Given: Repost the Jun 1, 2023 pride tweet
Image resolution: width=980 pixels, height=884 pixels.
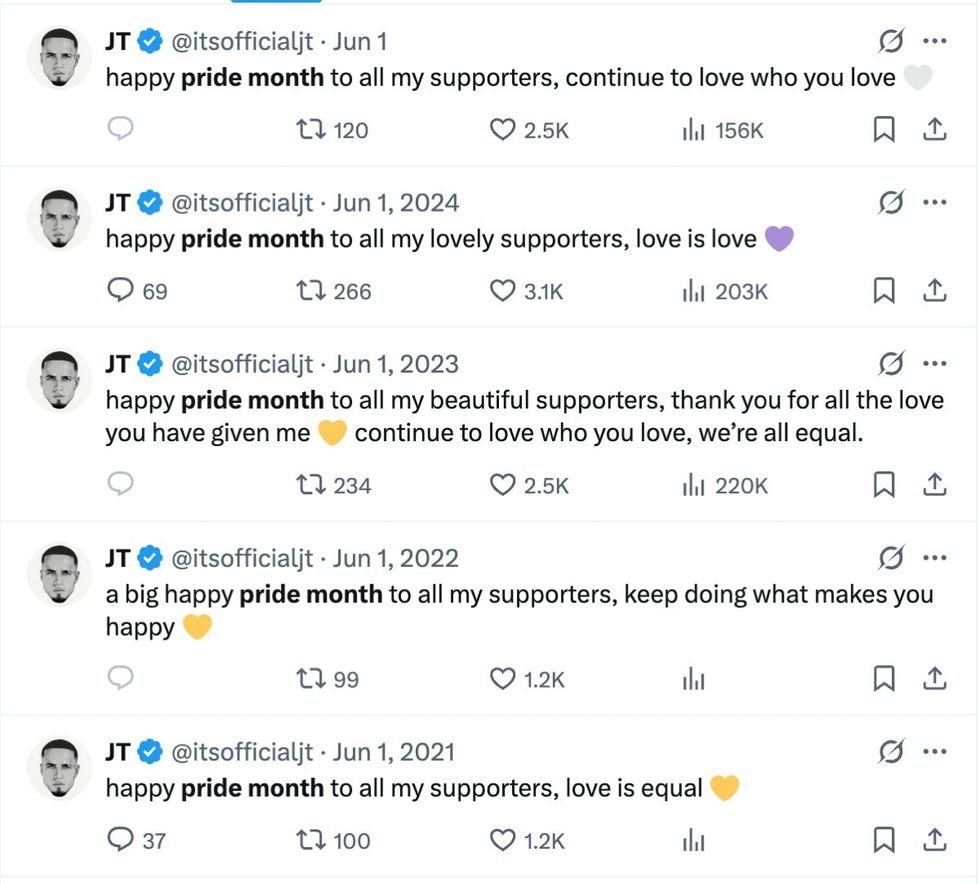Looking at the screenshot, I should 310,485.
